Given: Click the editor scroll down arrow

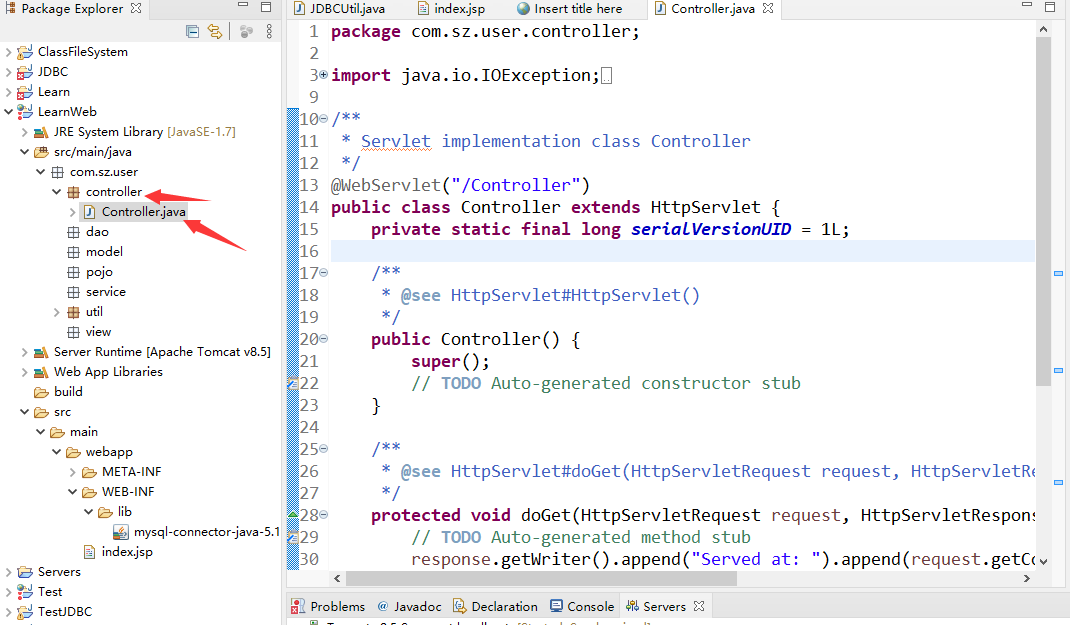Looking at the screenshot, I should point(1043,562).
